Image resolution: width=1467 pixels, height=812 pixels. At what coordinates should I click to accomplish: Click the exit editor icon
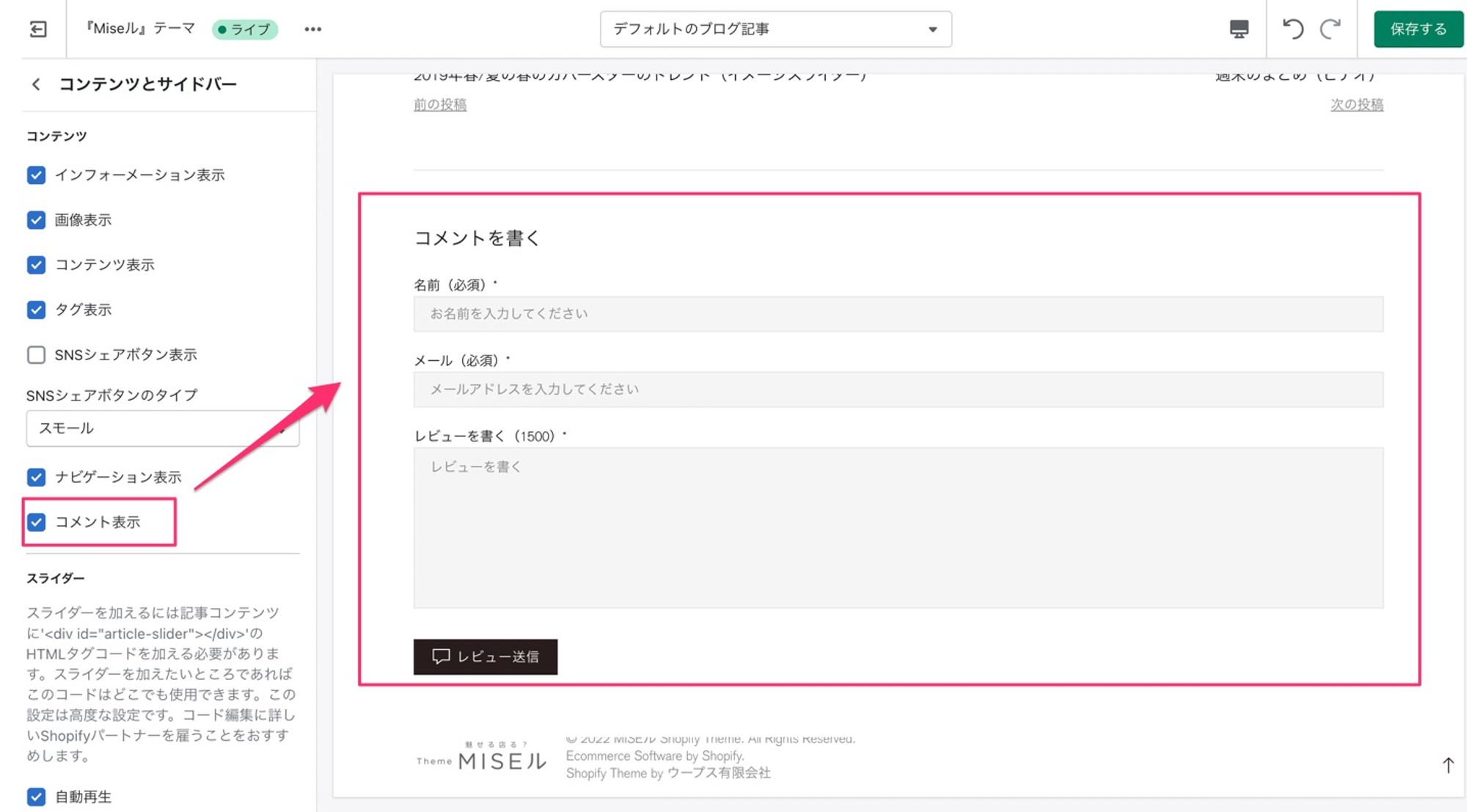pyautogui.click(x=38, y=29)
